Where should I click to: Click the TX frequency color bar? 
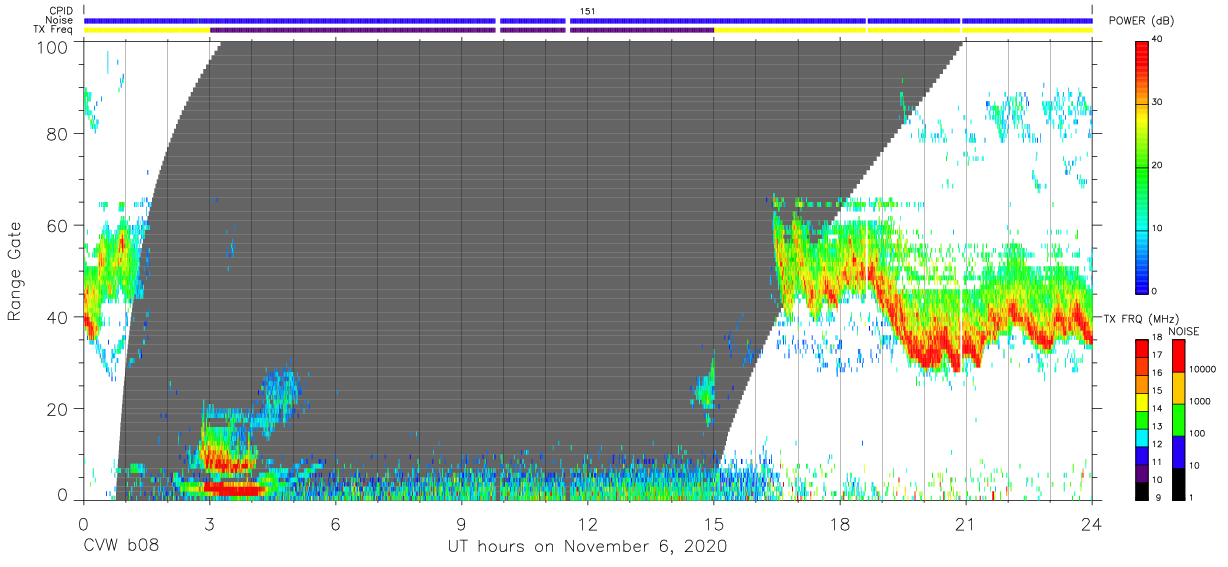click(1141, 419)
